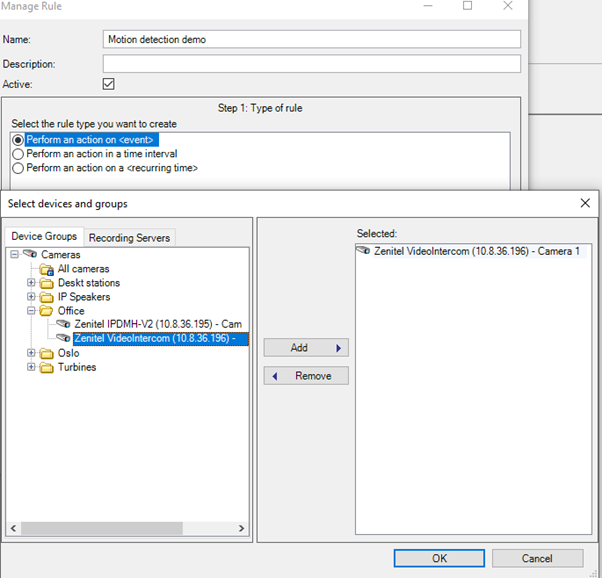Click the Deskt stations label
The width and height of the screenshot is (602, 578).
pos(89,283)
